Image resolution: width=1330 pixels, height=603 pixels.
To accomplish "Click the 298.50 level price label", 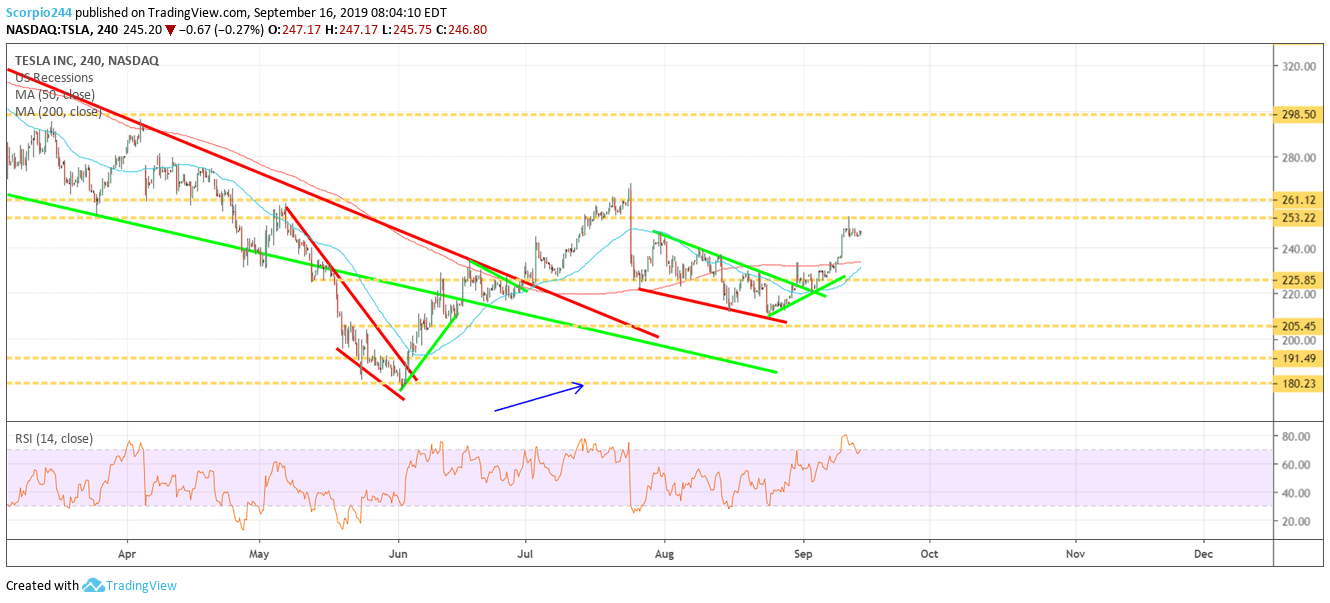I will click(x=1298, y=115).
